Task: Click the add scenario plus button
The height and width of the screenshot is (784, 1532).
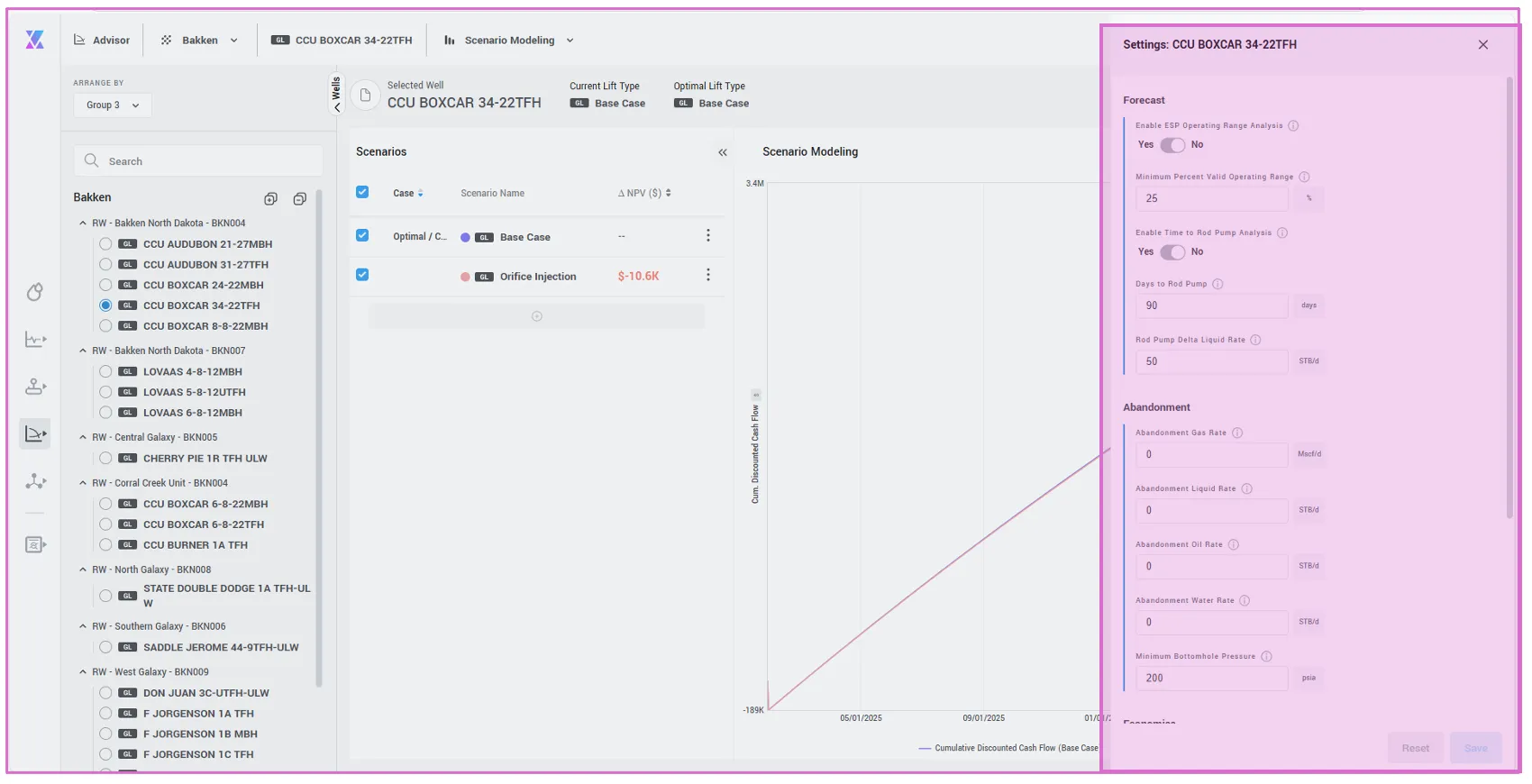Action: pyautogui.click(x=537, y=316)
